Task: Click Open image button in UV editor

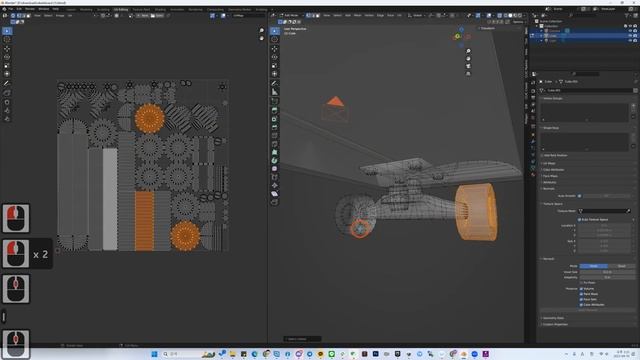Action: click(157, 16)
